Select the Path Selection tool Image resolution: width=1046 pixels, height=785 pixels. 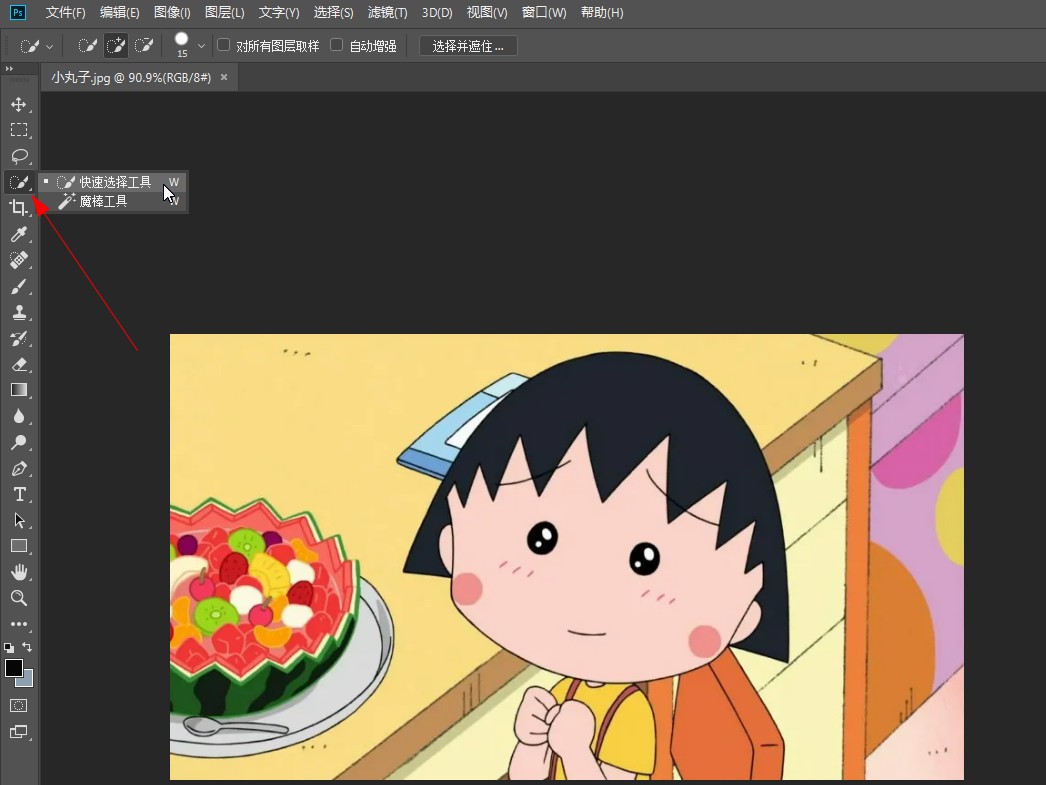click(x=19, y=520)
